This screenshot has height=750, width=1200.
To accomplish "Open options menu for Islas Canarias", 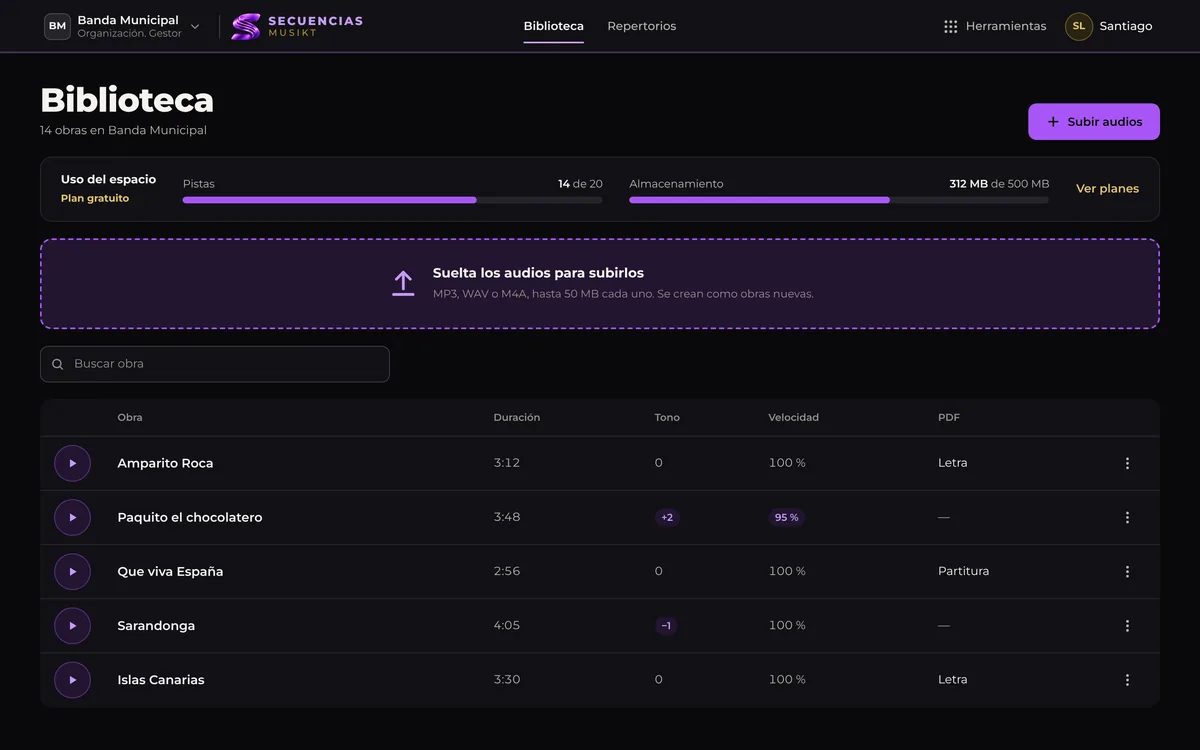I will coord(1127,679).
